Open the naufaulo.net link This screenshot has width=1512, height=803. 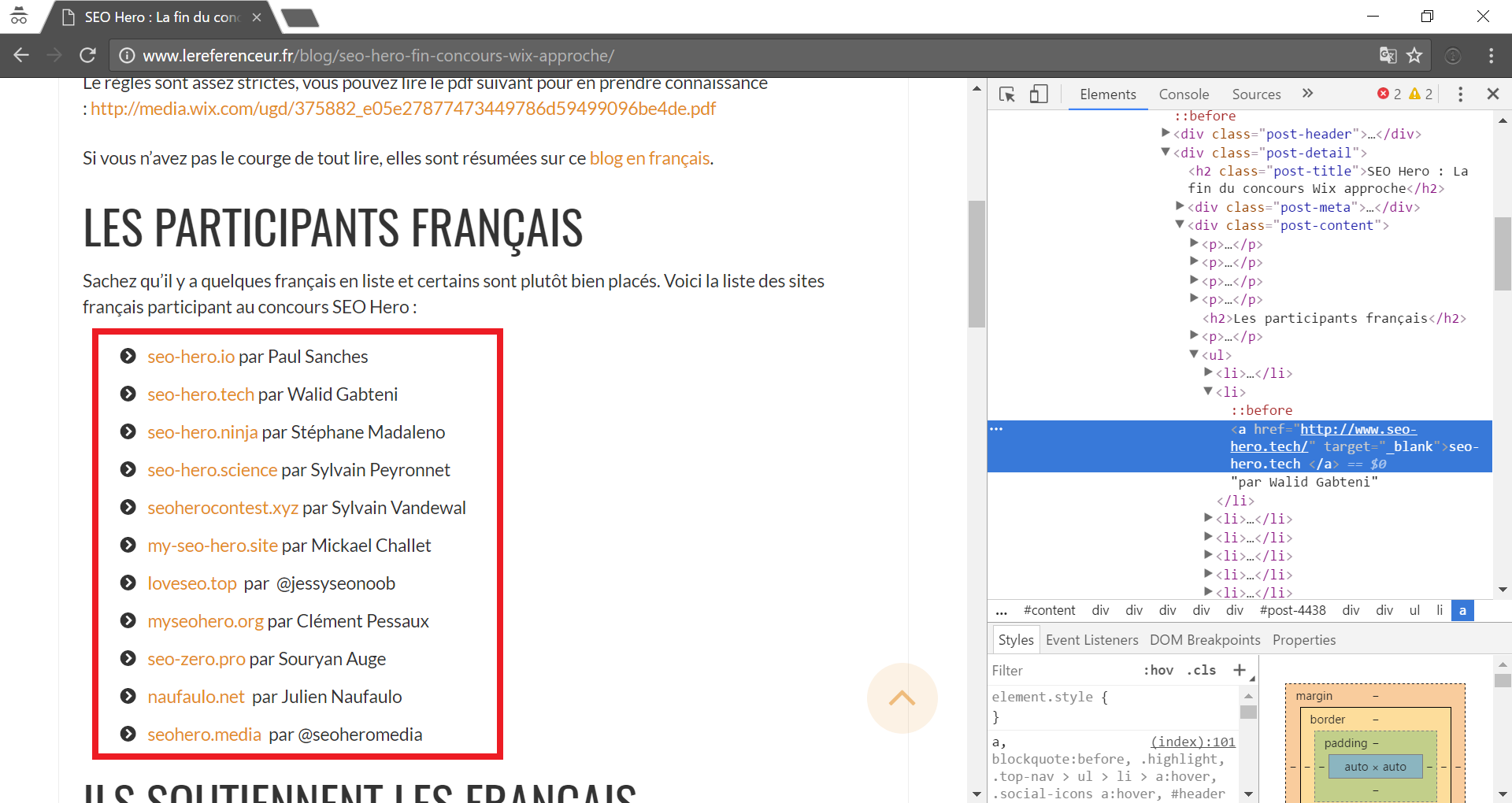coord(196,697)
